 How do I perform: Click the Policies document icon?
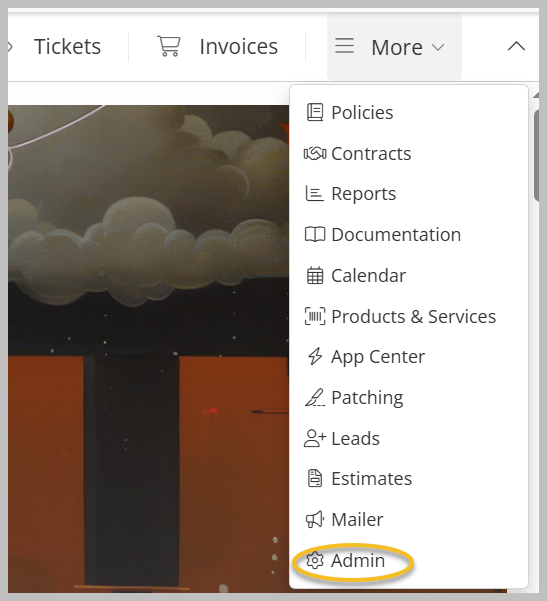tap(315, 113)
